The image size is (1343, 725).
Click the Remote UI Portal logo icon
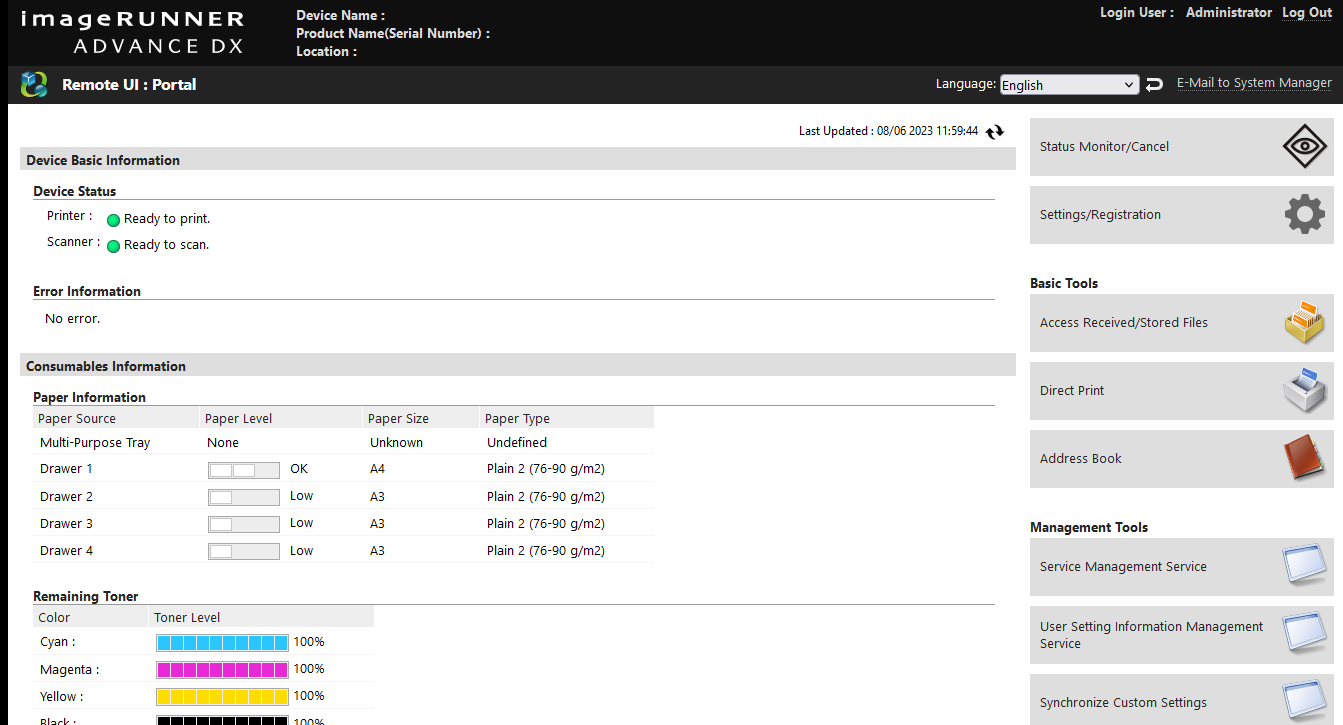tap(34, 84)
